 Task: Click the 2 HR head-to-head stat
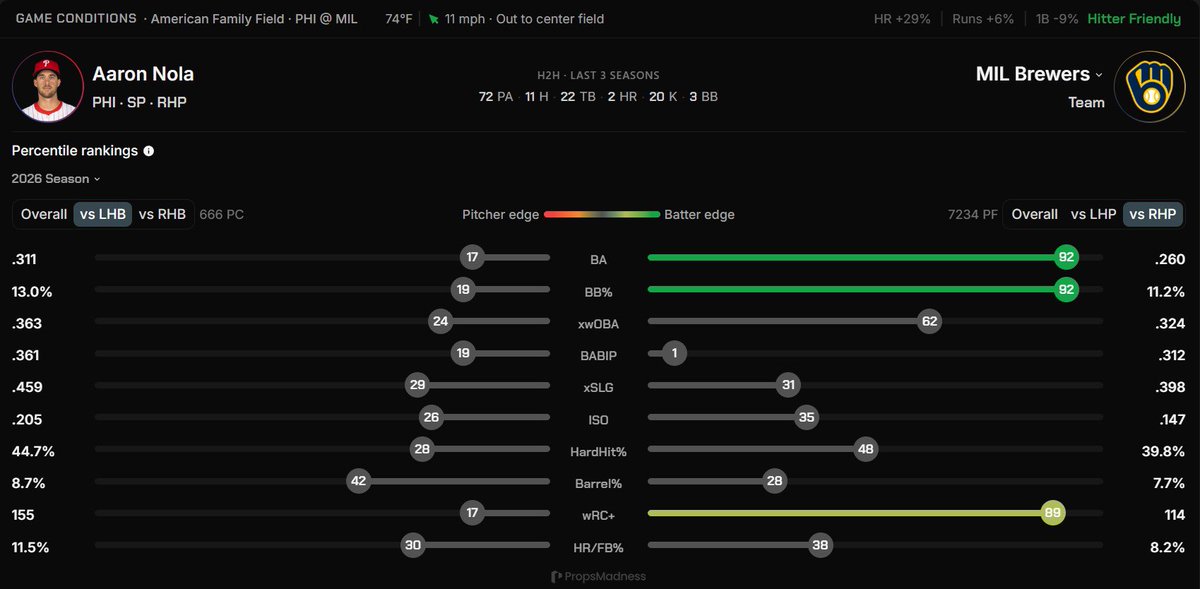coord(622,96)
